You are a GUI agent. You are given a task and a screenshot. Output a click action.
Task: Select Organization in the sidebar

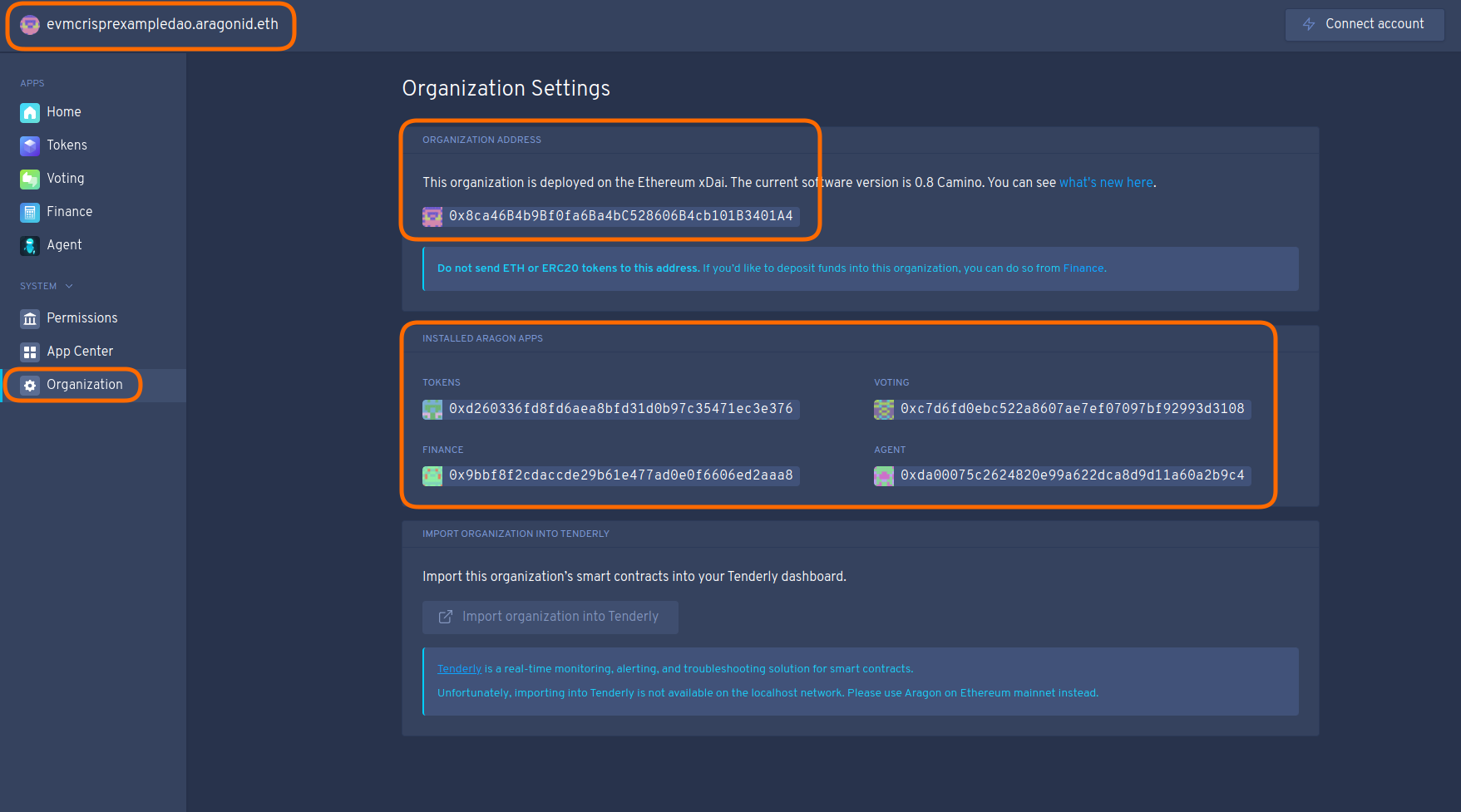(93, 385)
